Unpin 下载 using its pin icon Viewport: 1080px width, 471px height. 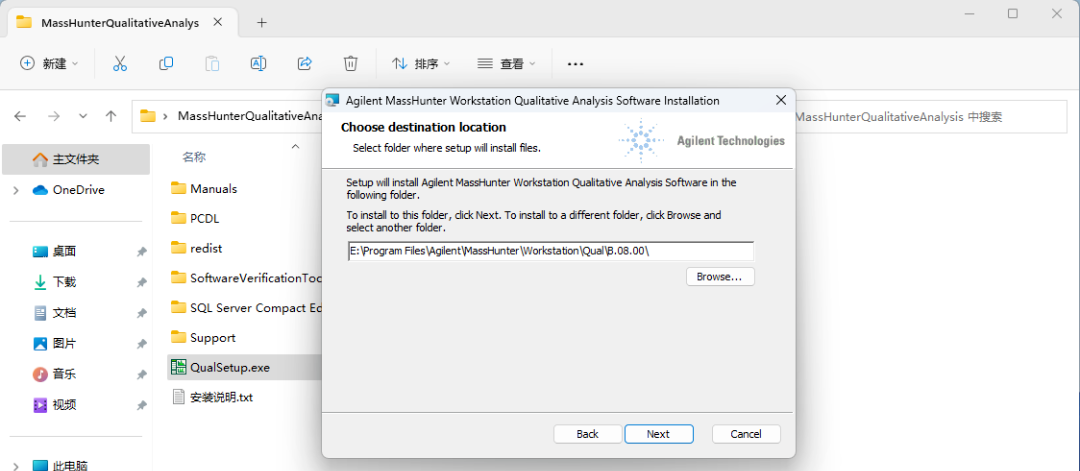[141, 282]
